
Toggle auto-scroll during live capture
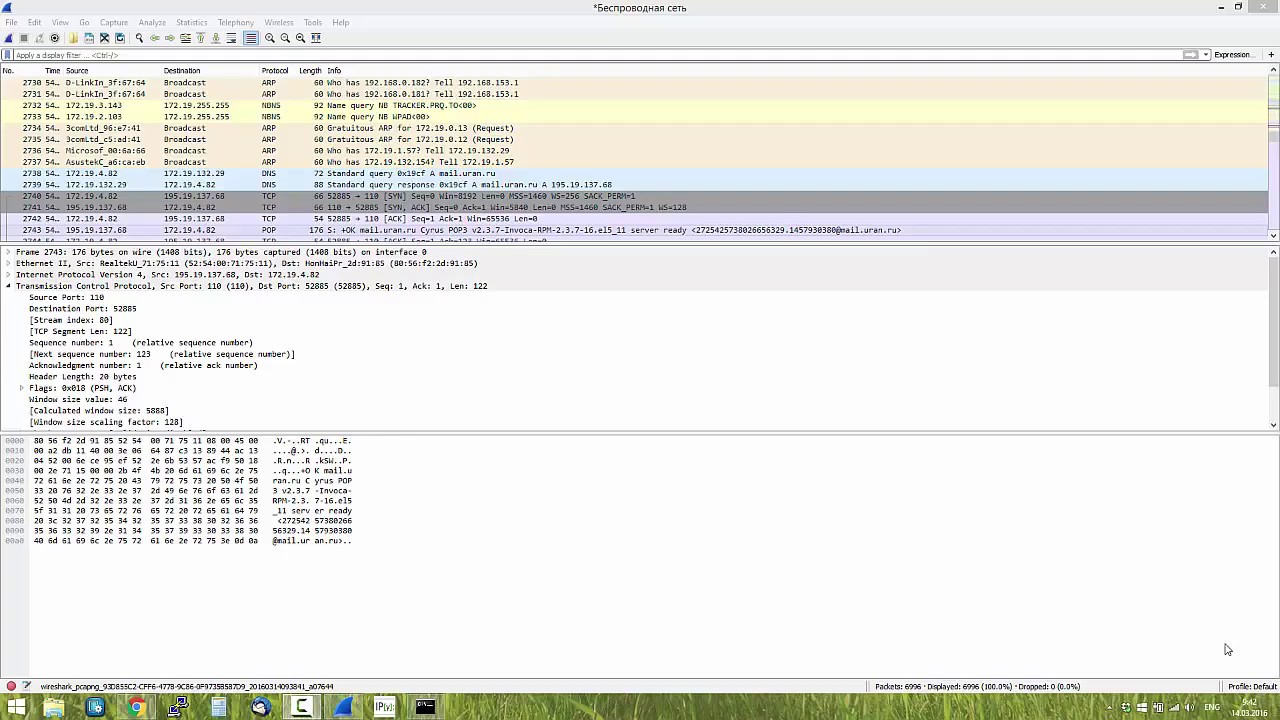pyautogui.click(x=231, y=38)
